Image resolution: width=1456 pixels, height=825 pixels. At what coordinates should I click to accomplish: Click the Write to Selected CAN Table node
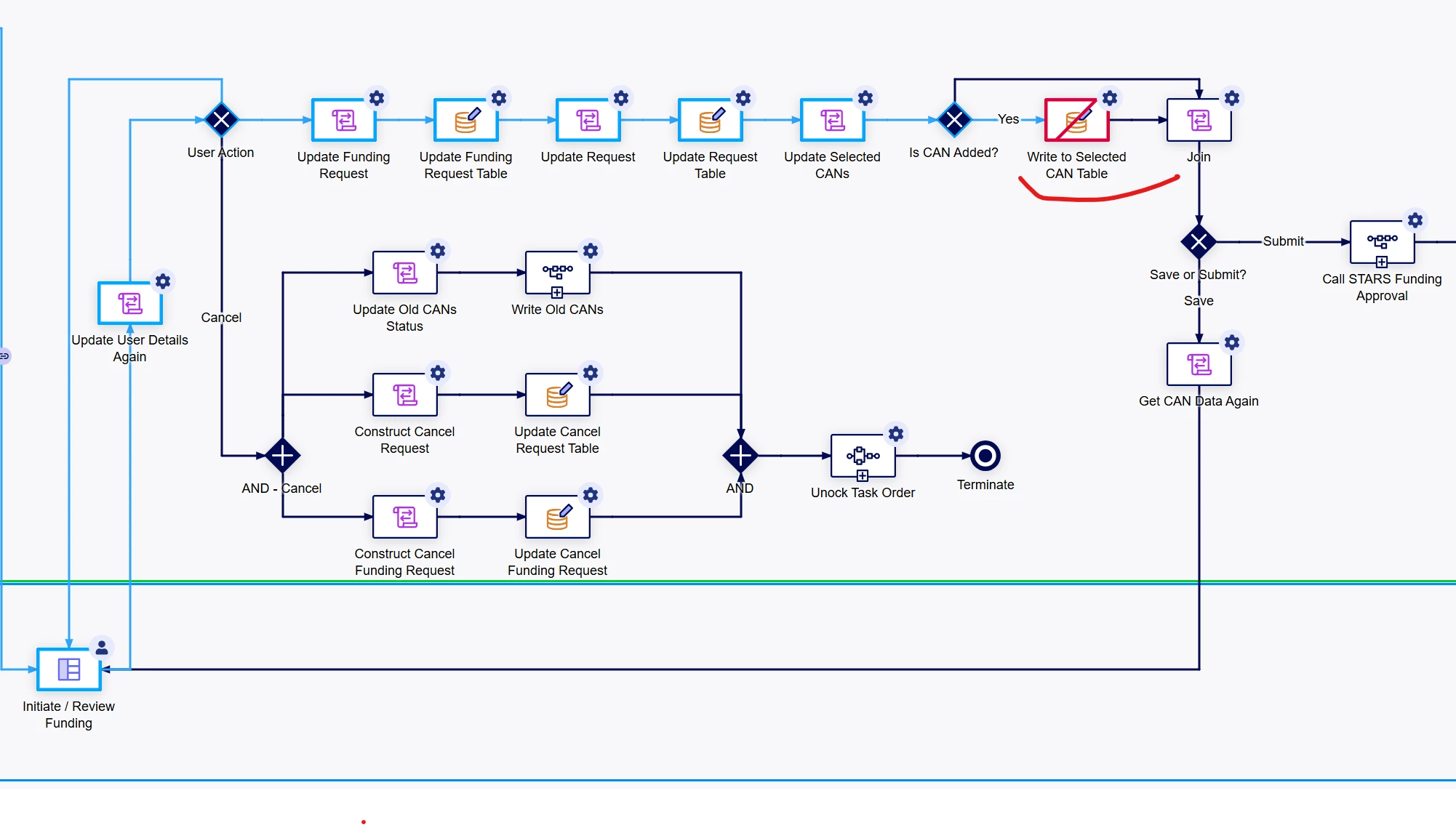pyautogui.click(x=1077, y=120)
